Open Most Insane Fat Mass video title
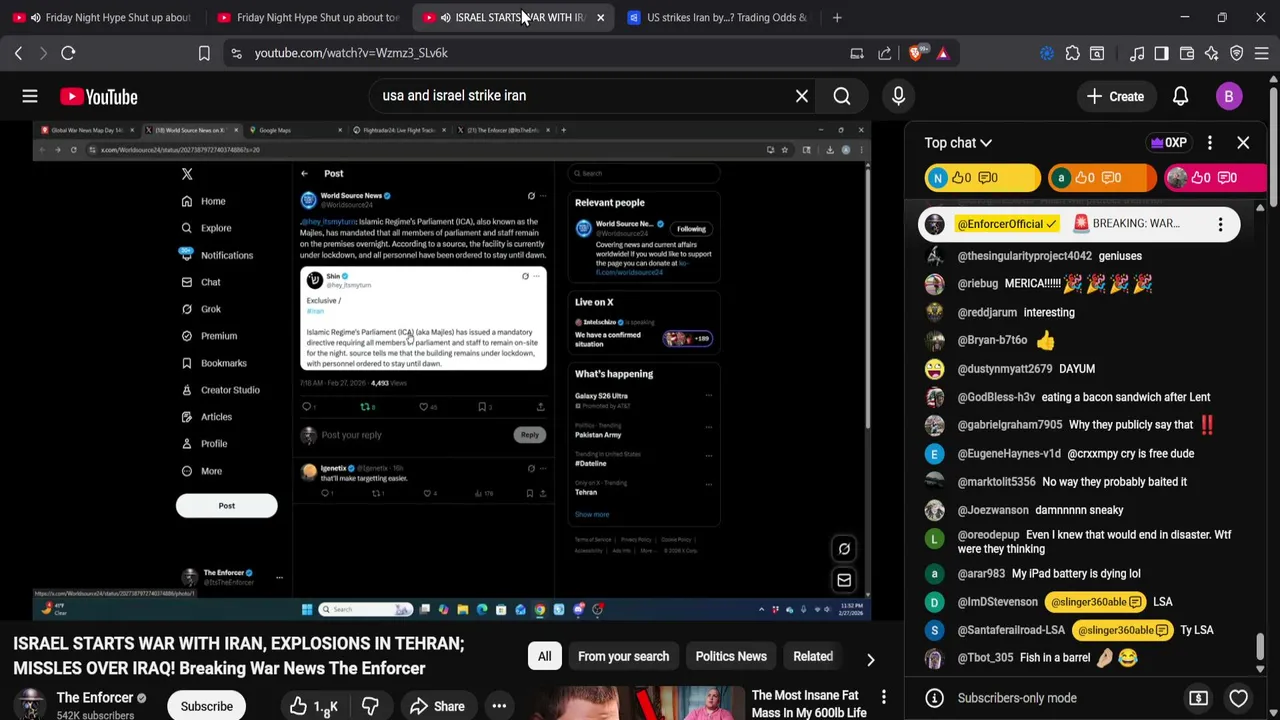Image resolution: width=1280 pixels, height=720 pixels. pos(809,704)
